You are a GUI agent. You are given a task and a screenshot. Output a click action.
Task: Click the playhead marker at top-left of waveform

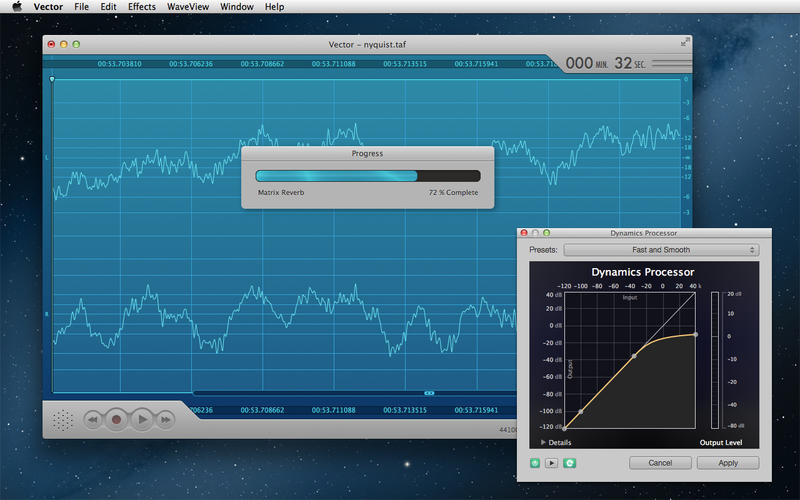coord(52,79)
